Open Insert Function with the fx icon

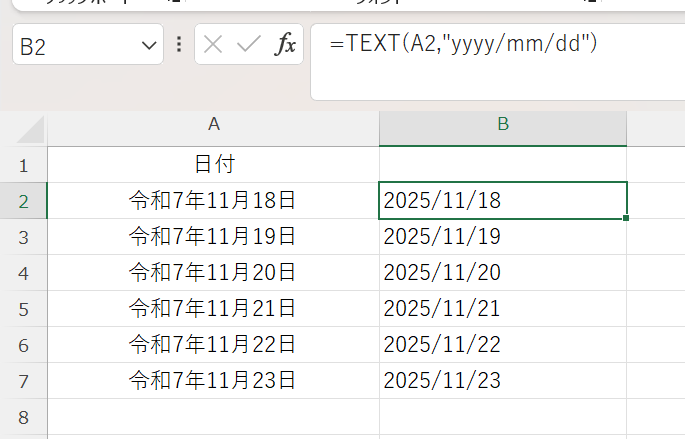(286, 45)
